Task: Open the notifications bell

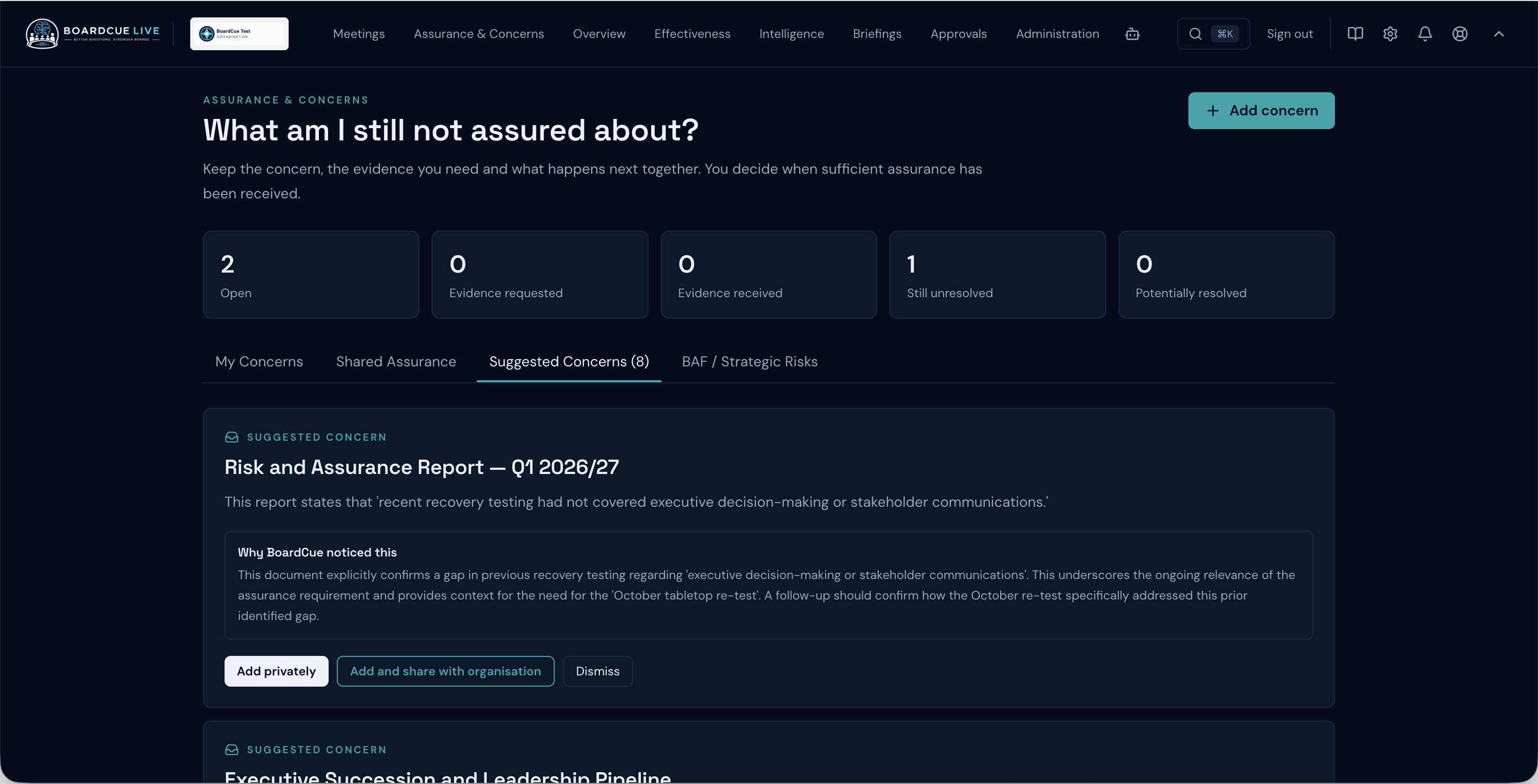Action: pos(1425,34)
